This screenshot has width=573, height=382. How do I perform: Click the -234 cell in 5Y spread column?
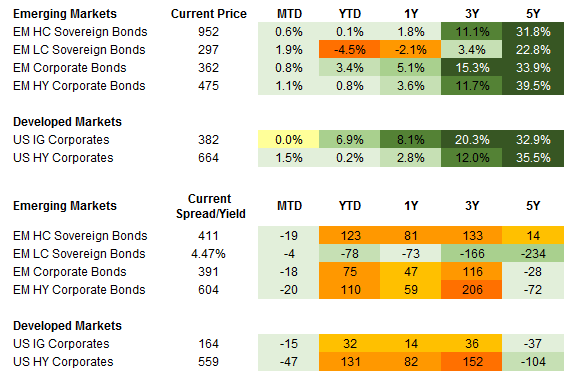pyautogui.click(x=533, y=254)
